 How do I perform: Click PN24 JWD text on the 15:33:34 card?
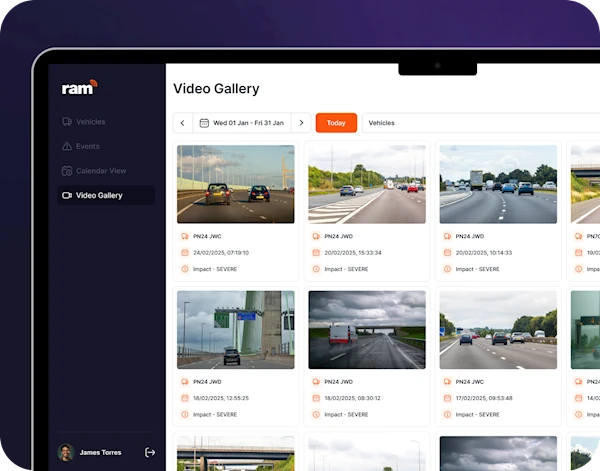pyautogui.click(x=339, y=236)
